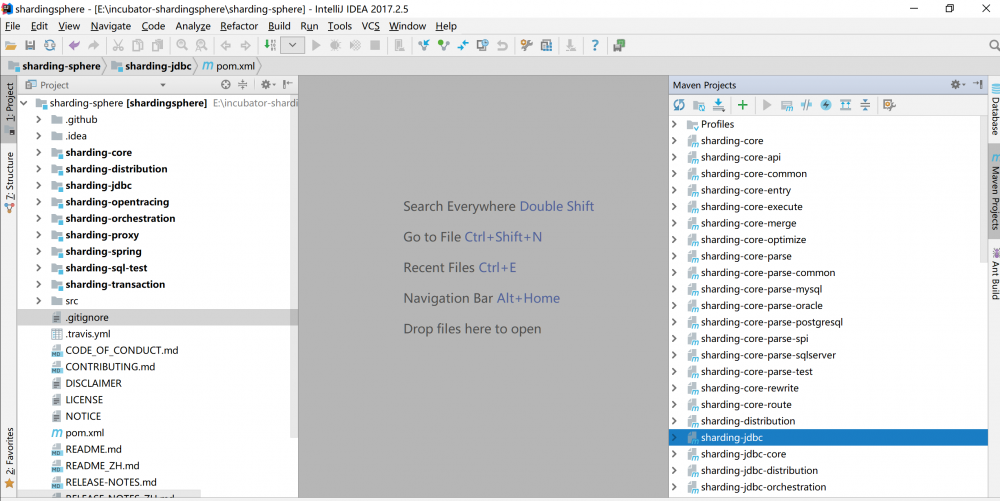Collapse all in the Maven Projects toolbar

click(x=865, y=105)
